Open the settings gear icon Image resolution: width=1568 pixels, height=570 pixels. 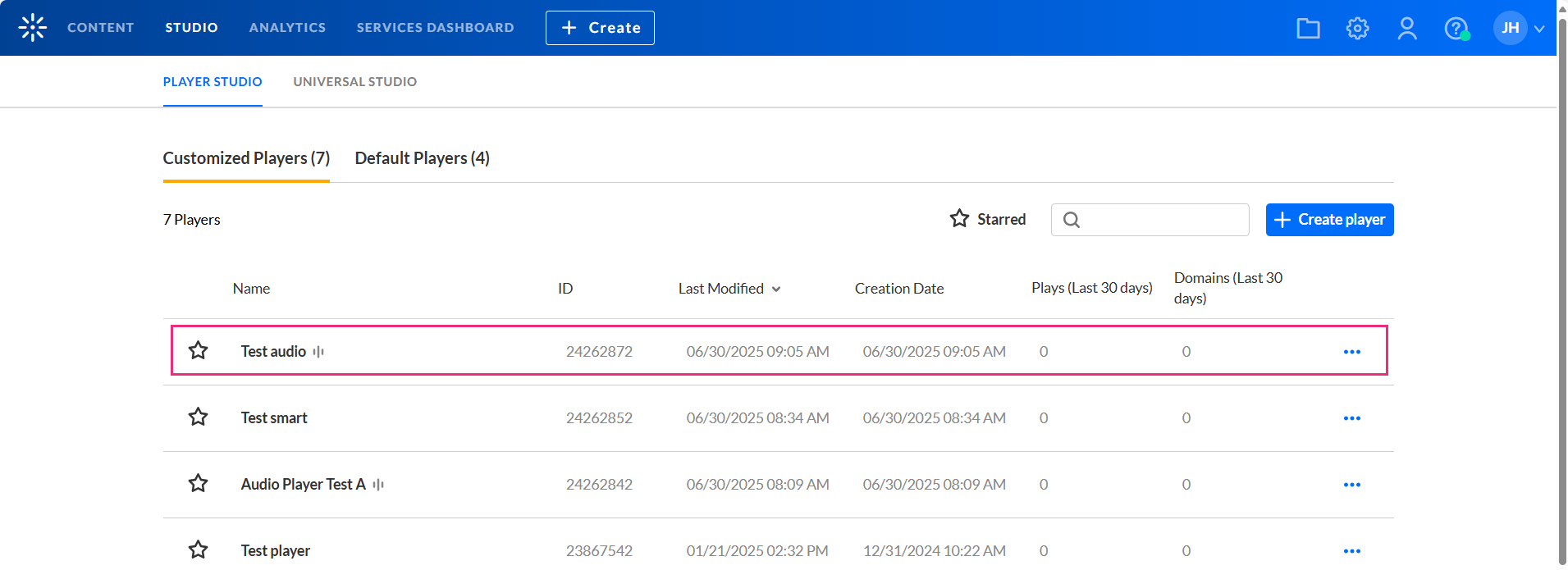1357,29
